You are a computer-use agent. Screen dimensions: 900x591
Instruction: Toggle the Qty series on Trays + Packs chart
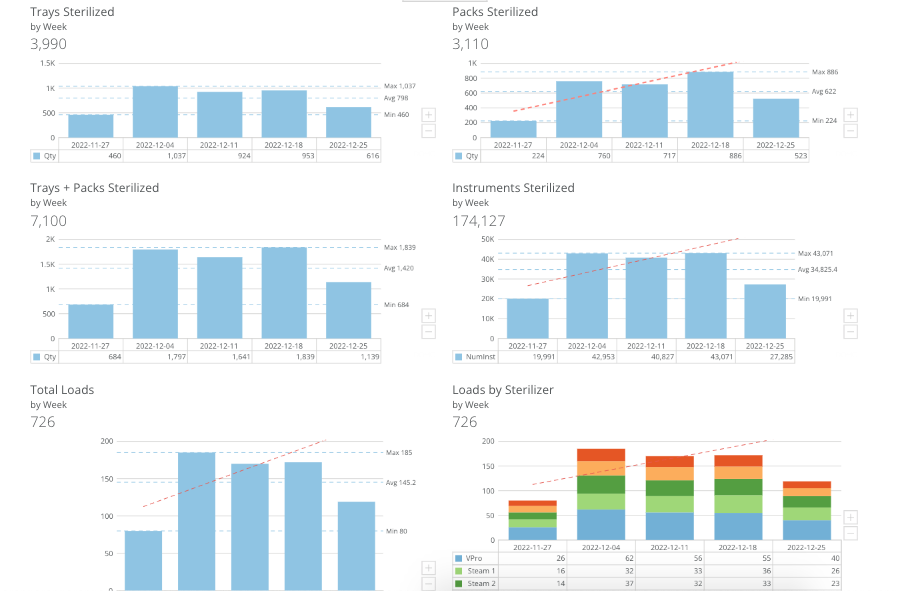point(34,356)
